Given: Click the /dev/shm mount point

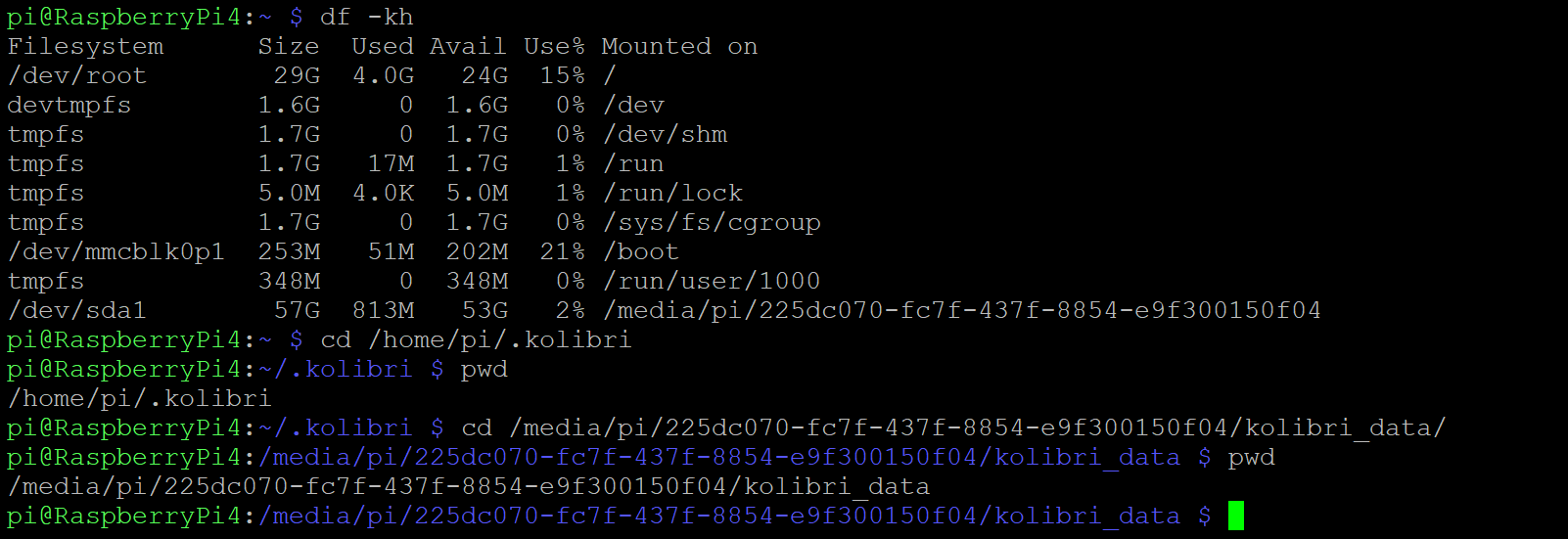Looking at the screenshot, I should (x=666, y=134).
